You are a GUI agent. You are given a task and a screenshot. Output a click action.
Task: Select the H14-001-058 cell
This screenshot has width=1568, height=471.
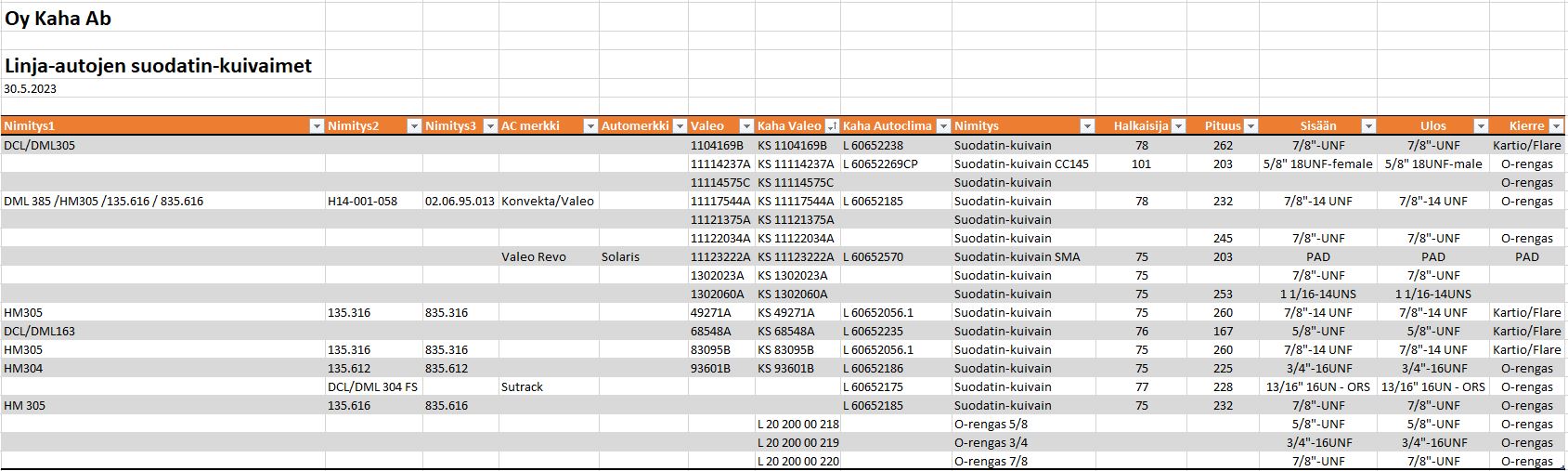[374, 202]
